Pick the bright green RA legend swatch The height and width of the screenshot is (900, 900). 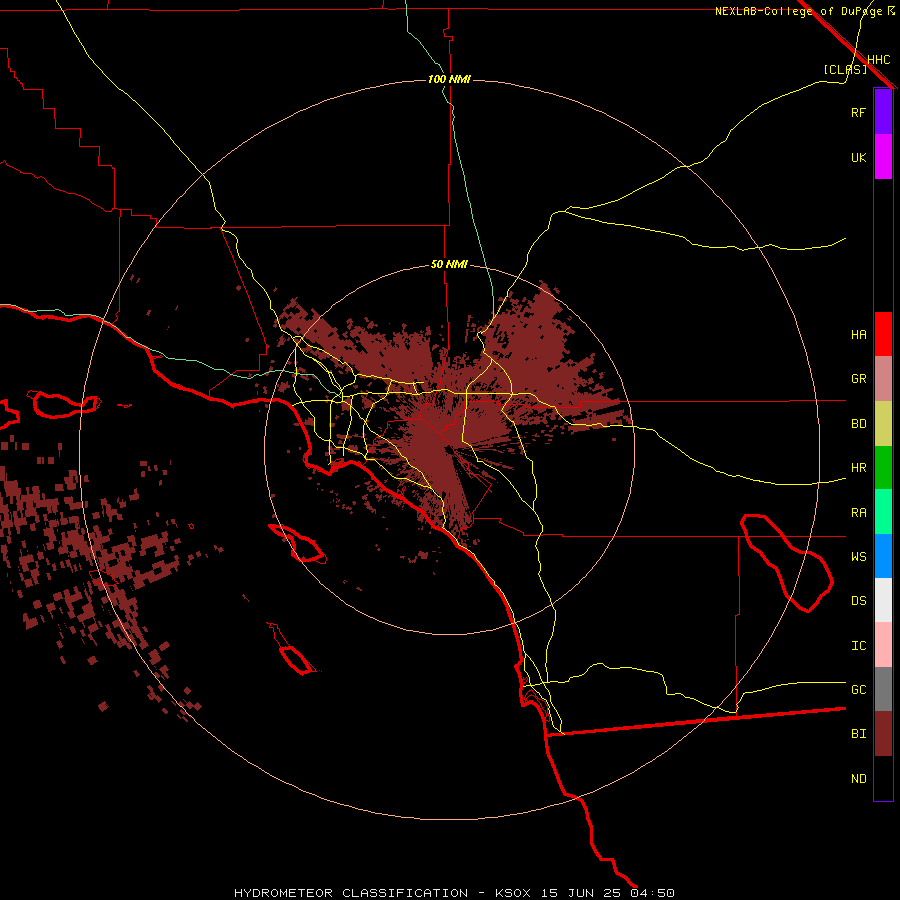(x=883, y=512)
